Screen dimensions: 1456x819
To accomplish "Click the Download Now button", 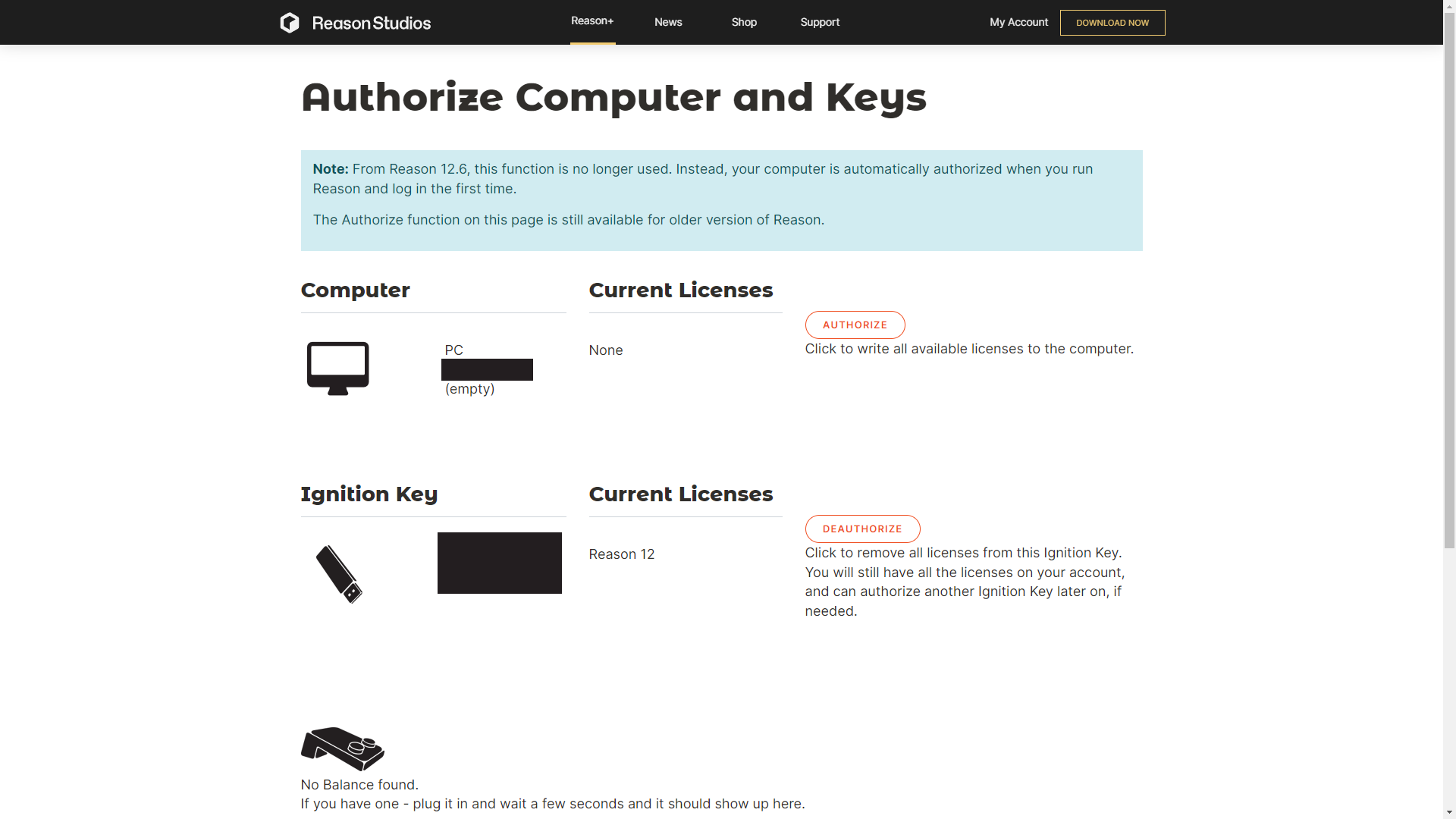I will click(1112, 23).
